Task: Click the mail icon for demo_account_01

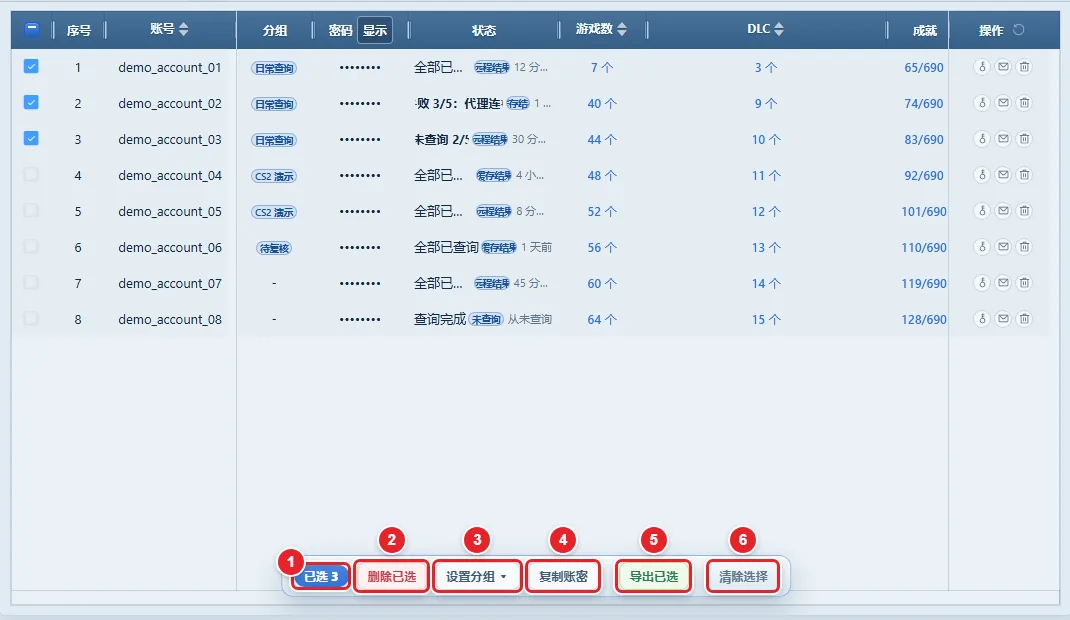Action: [x=1003, y=67]
